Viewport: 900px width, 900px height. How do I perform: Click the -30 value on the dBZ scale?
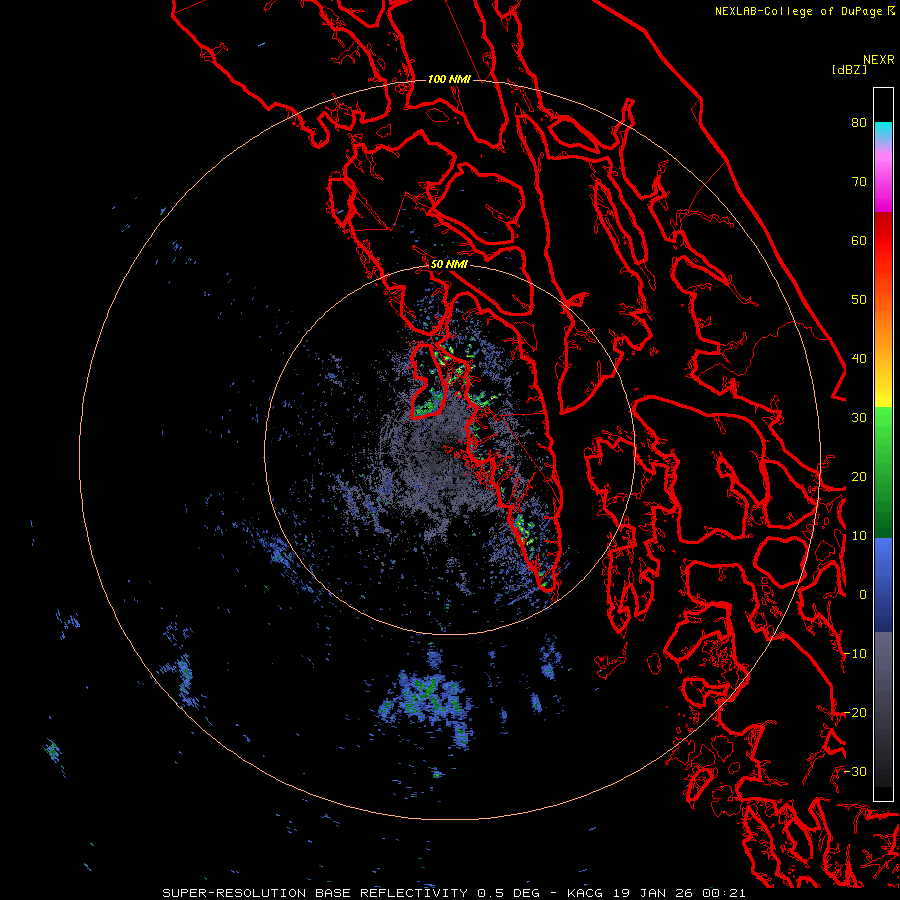855,771
